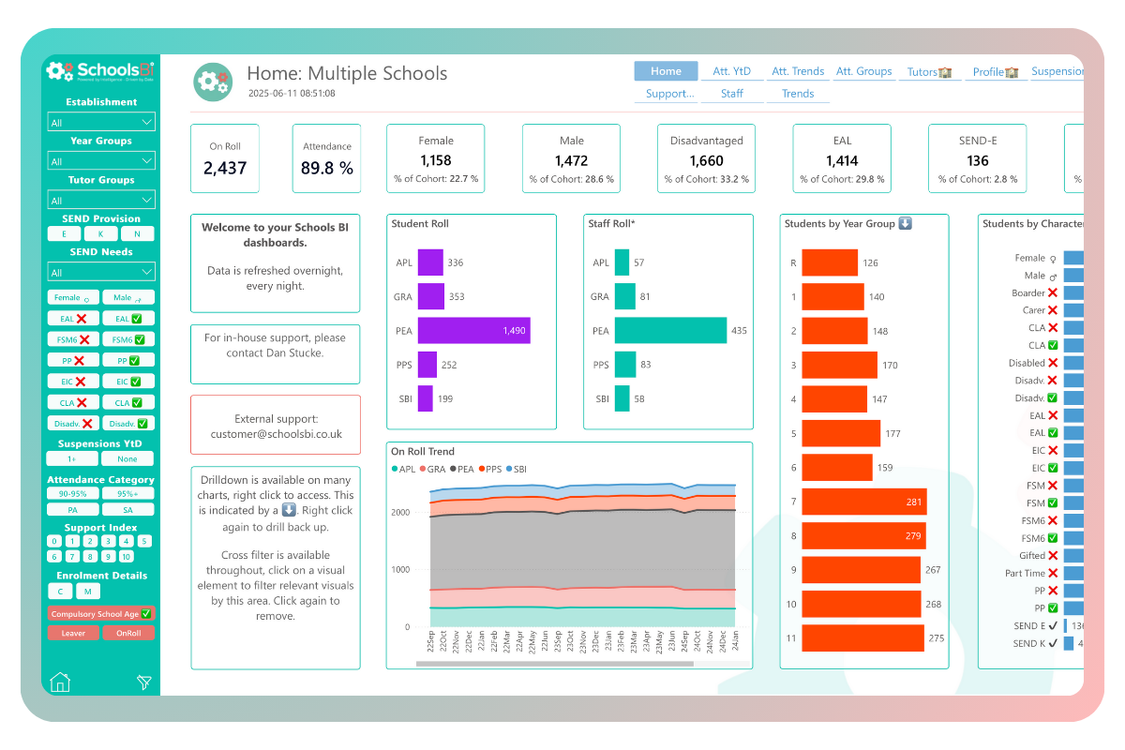Click the None option under Suspensions YtD

129,459
